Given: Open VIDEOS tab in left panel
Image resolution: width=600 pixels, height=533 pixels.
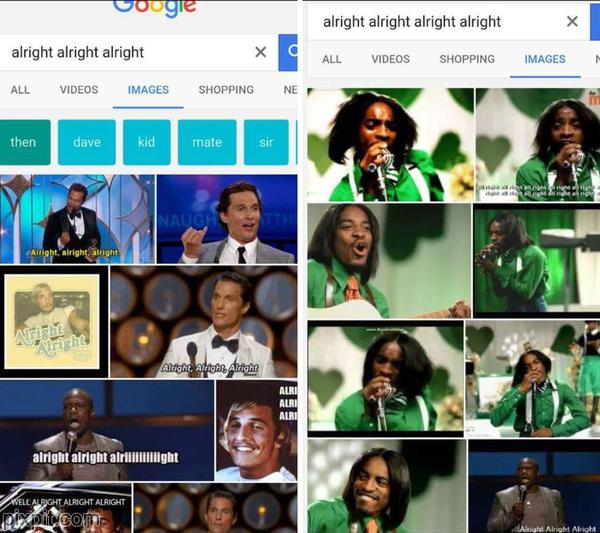Looking at the screenshot, I should click(x=79, y=90).
